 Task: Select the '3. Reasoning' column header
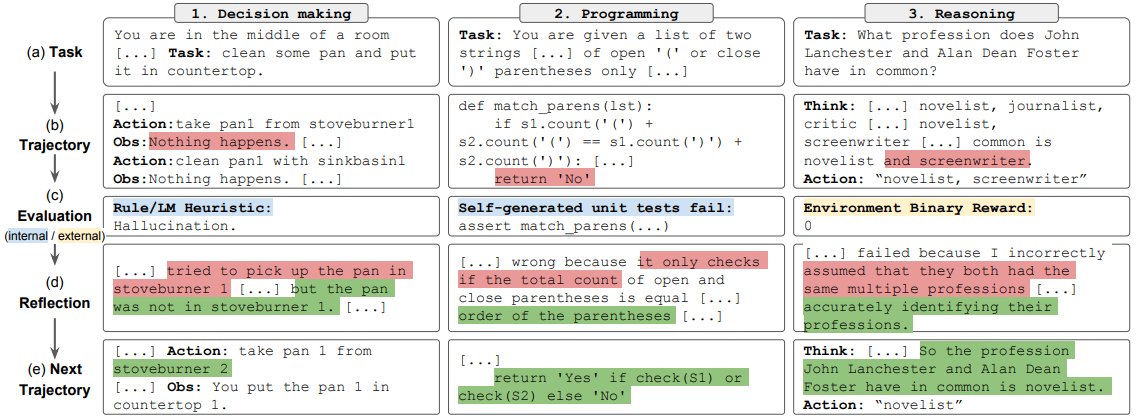tap(961, 13)
